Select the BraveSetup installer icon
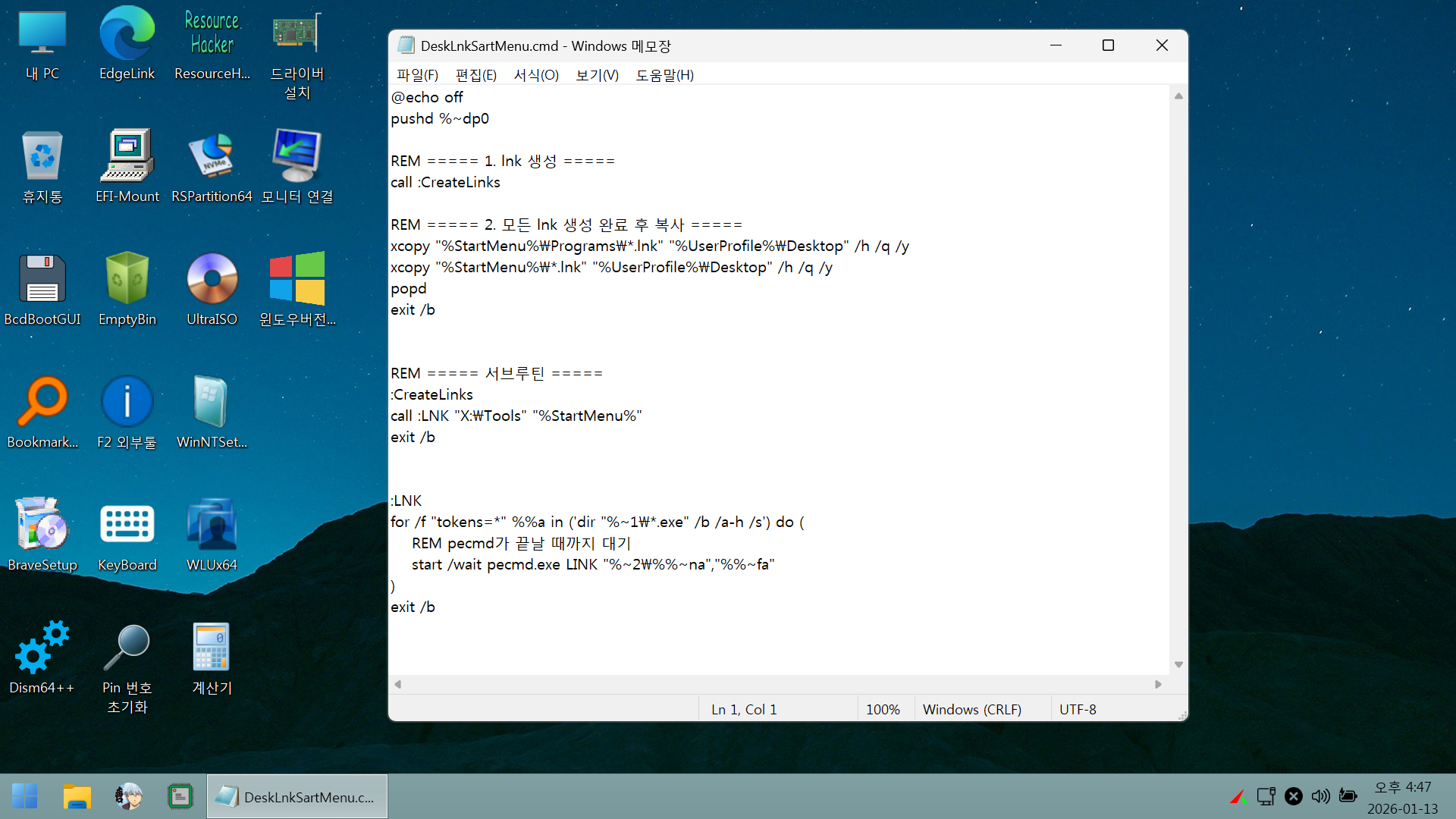1456x819 pixels. (42, 526)
